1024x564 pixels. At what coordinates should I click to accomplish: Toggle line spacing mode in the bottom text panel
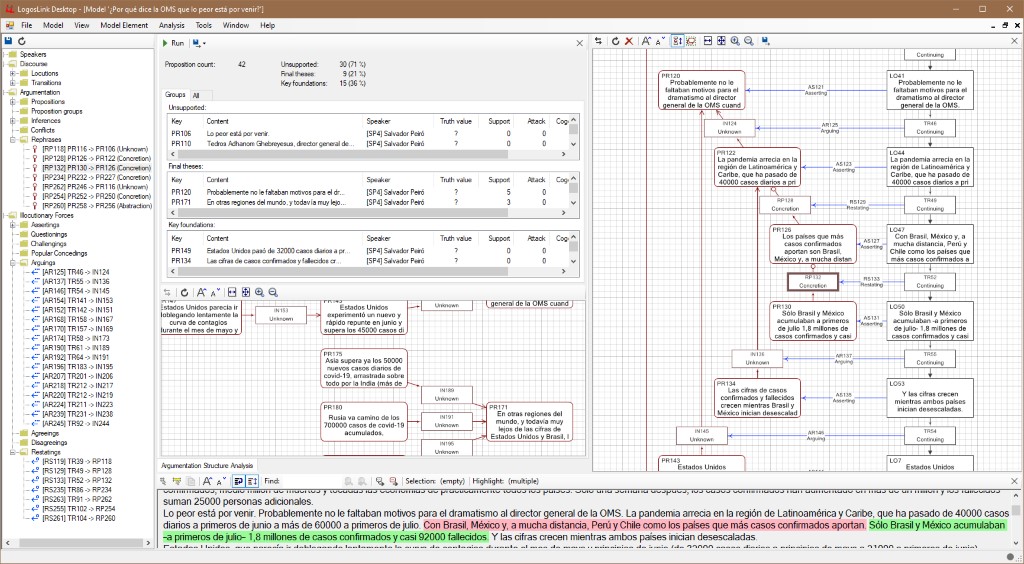coord(252,481)
